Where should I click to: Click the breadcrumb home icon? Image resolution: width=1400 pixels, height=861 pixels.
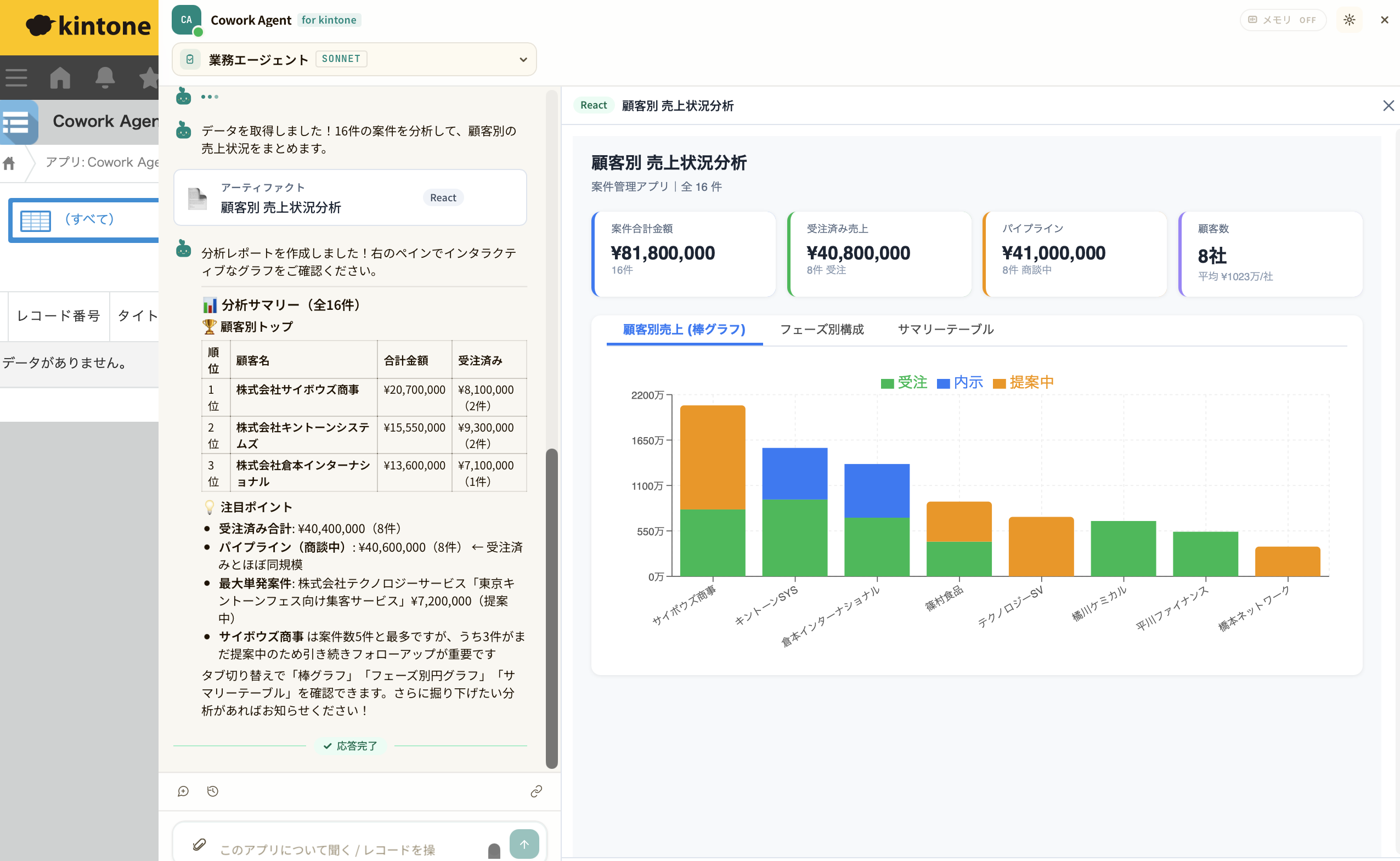9,163
